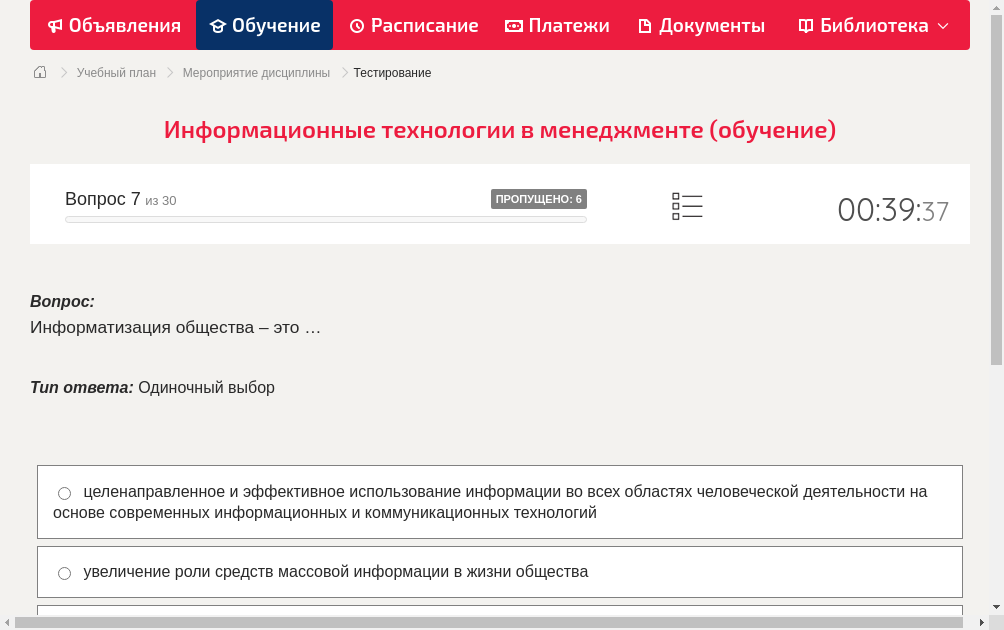Viewport: 1004px width, 630px height.
Task: Open the home icon in breadcrumbs
Action: point(40,72)
